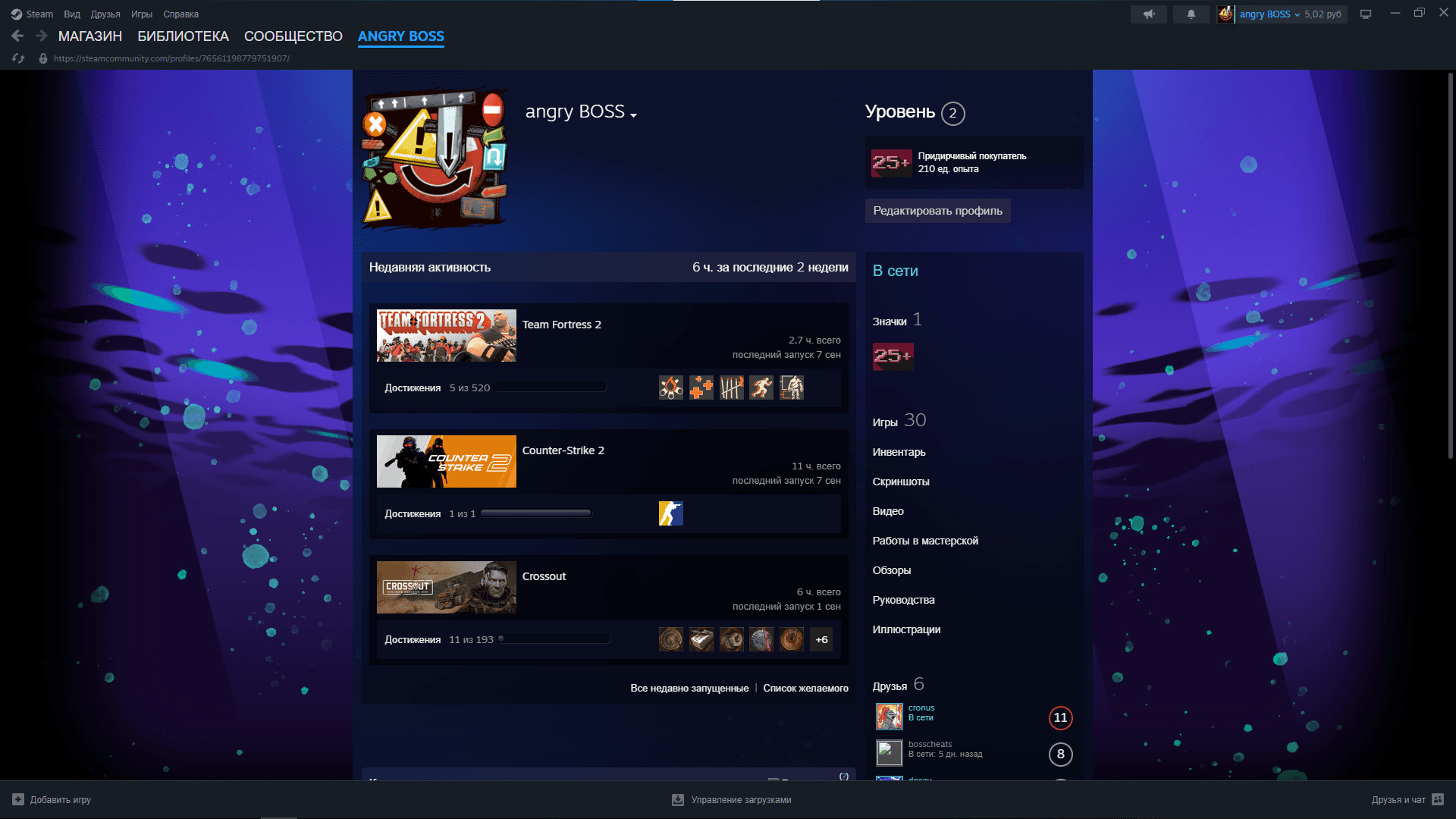This screenshot has width=1456, height=819.
Task: Click the Counter-Strike 2 achievement icon
Action: (671, 513)
